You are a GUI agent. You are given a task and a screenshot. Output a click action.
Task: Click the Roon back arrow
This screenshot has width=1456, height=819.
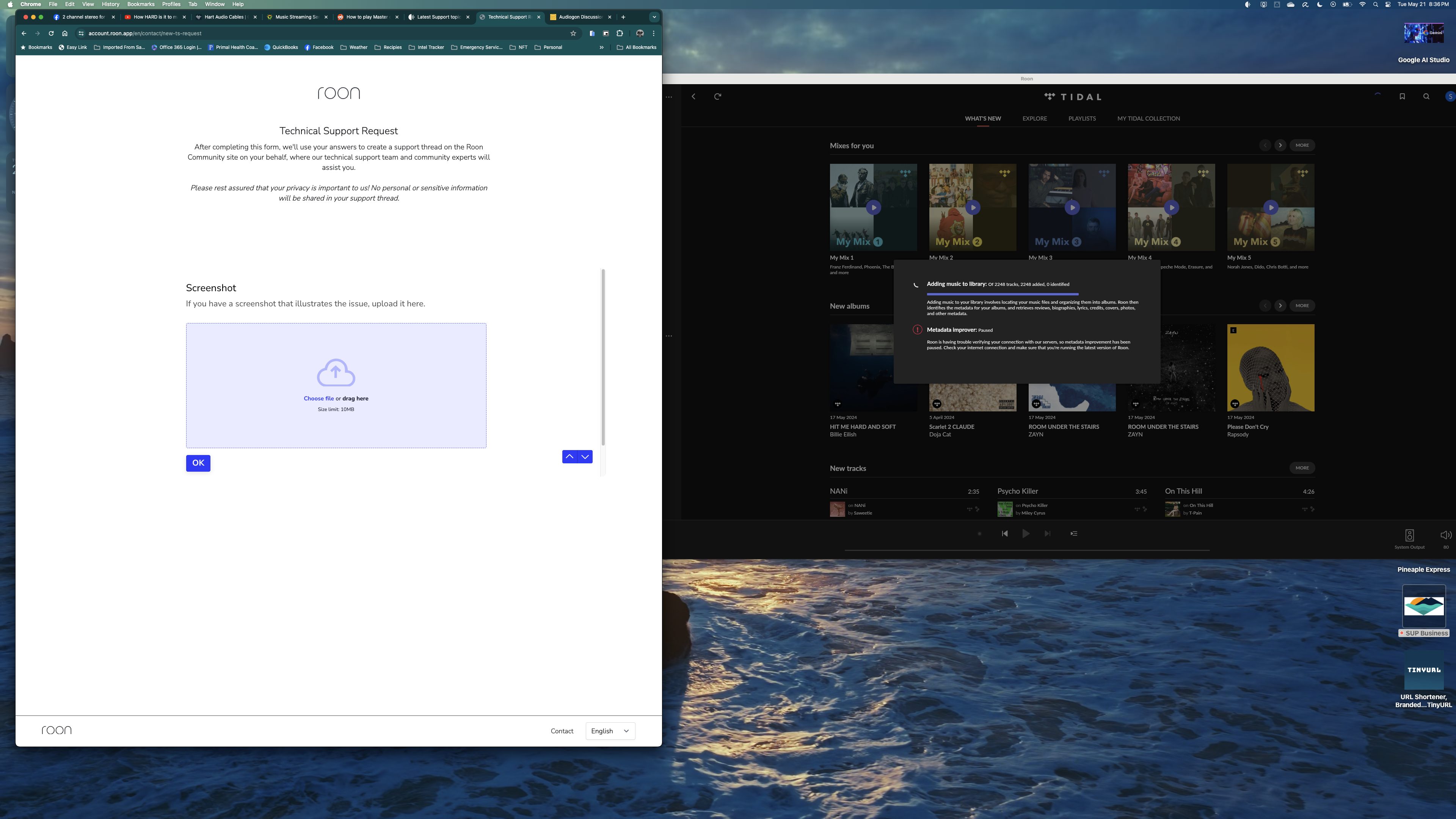[x=693, y=97]
